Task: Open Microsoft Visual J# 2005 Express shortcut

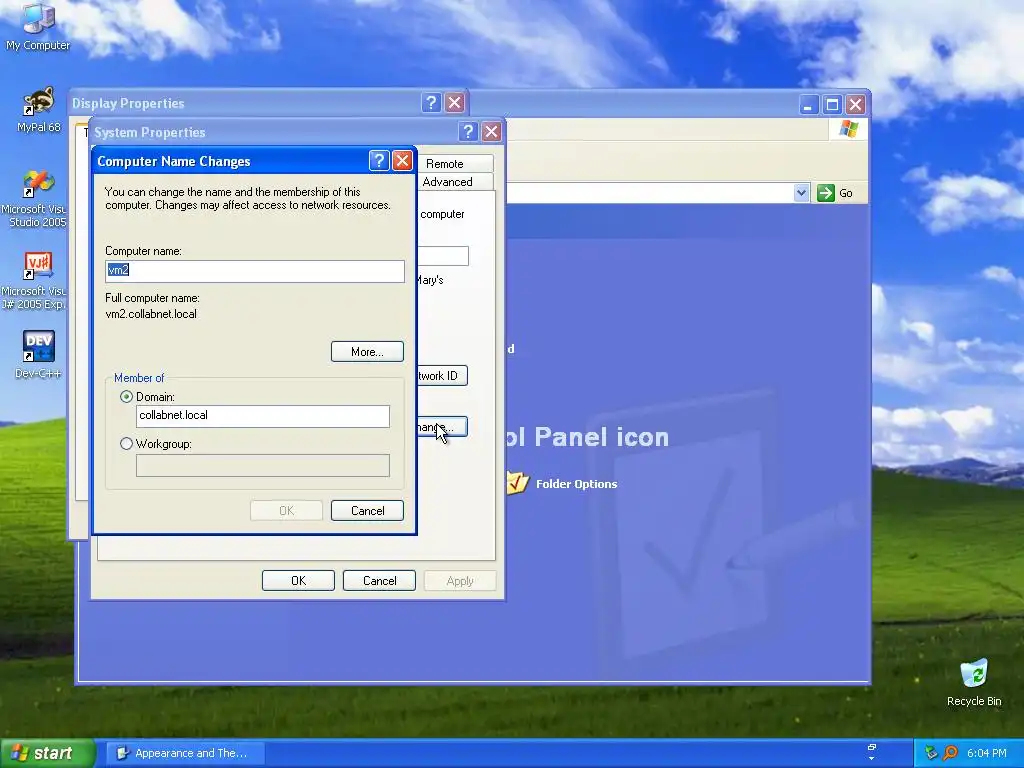Action: (36, 281)
